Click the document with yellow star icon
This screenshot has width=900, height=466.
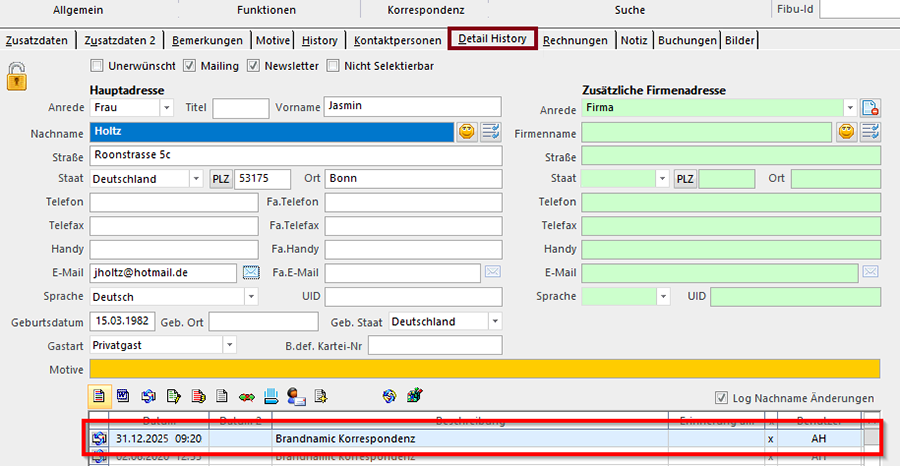point(320,395)
